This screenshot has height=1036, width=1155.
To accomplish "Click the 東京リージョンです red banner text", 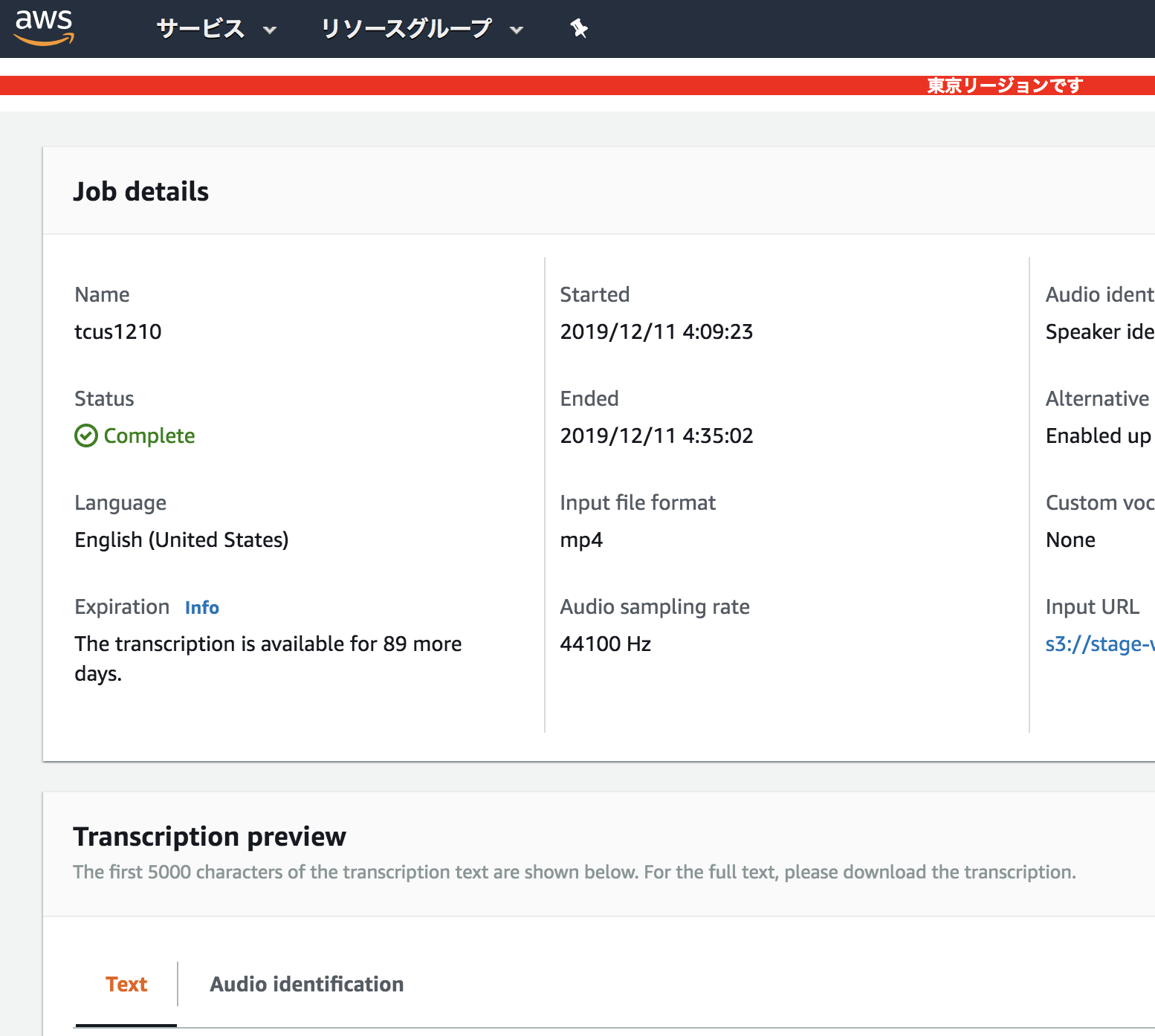I will pos(1005,85).
